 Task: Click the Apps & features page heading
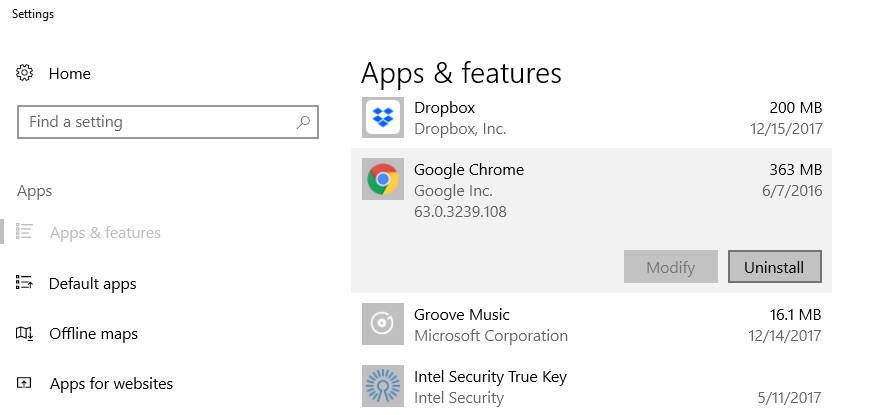click(461, 73)
